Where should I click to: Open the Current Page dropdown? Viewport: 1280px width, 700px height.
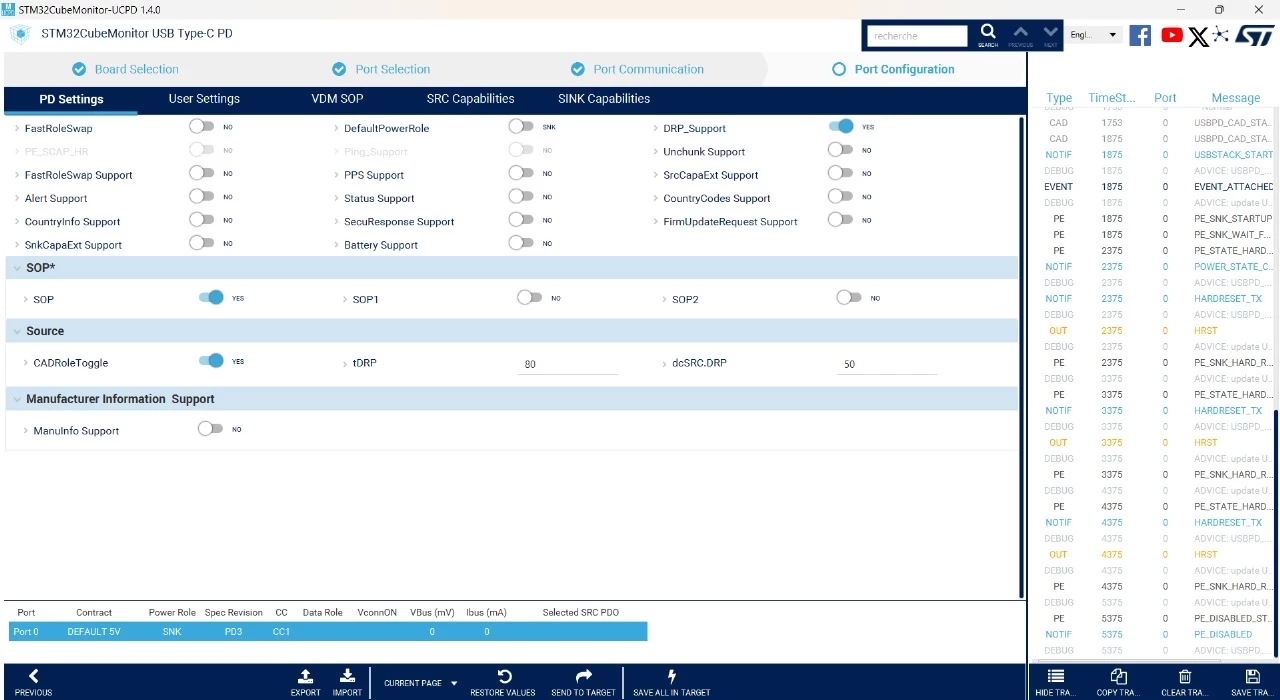(420, 683)
